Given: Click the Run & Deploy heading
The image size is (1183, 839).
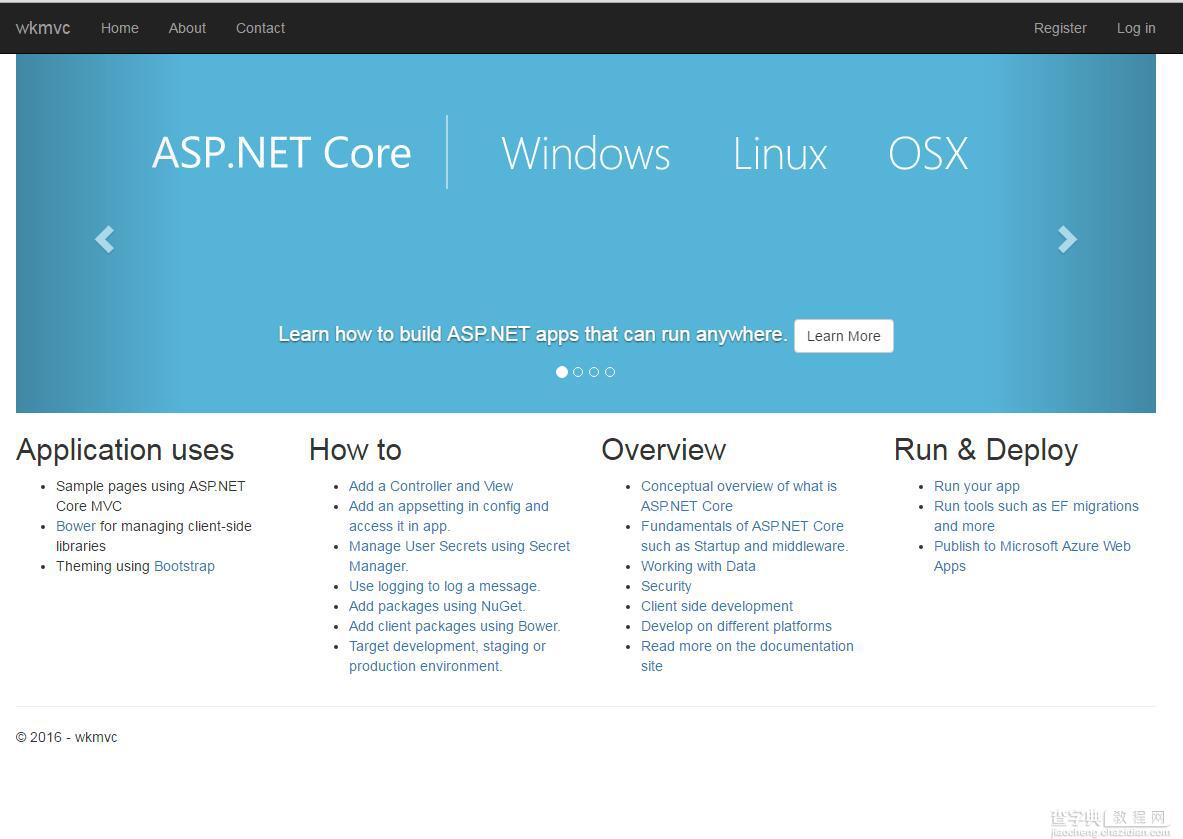Looking at the screenshot, I should click(985, 450).
